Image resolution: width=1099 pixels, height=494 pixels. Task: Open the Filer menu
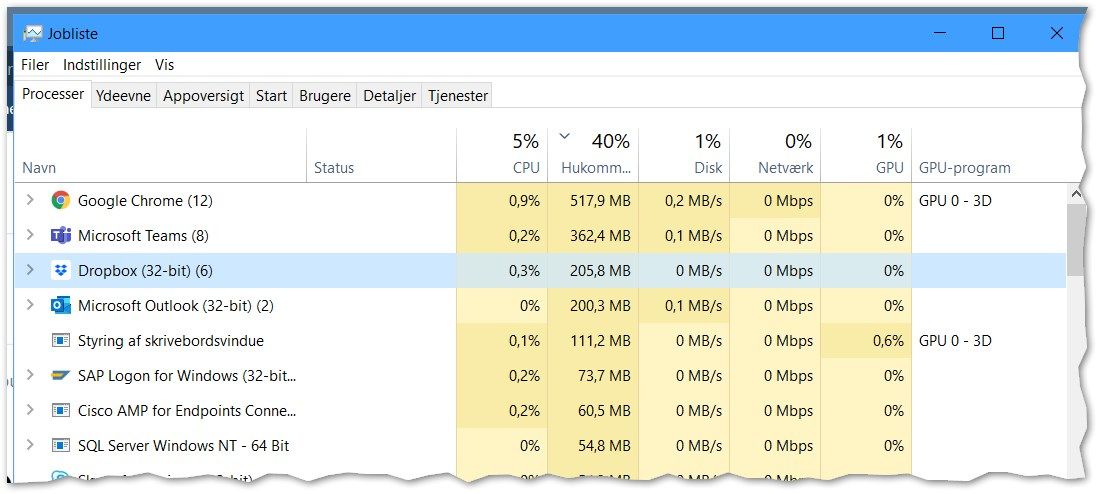click(x=35, y=65)
